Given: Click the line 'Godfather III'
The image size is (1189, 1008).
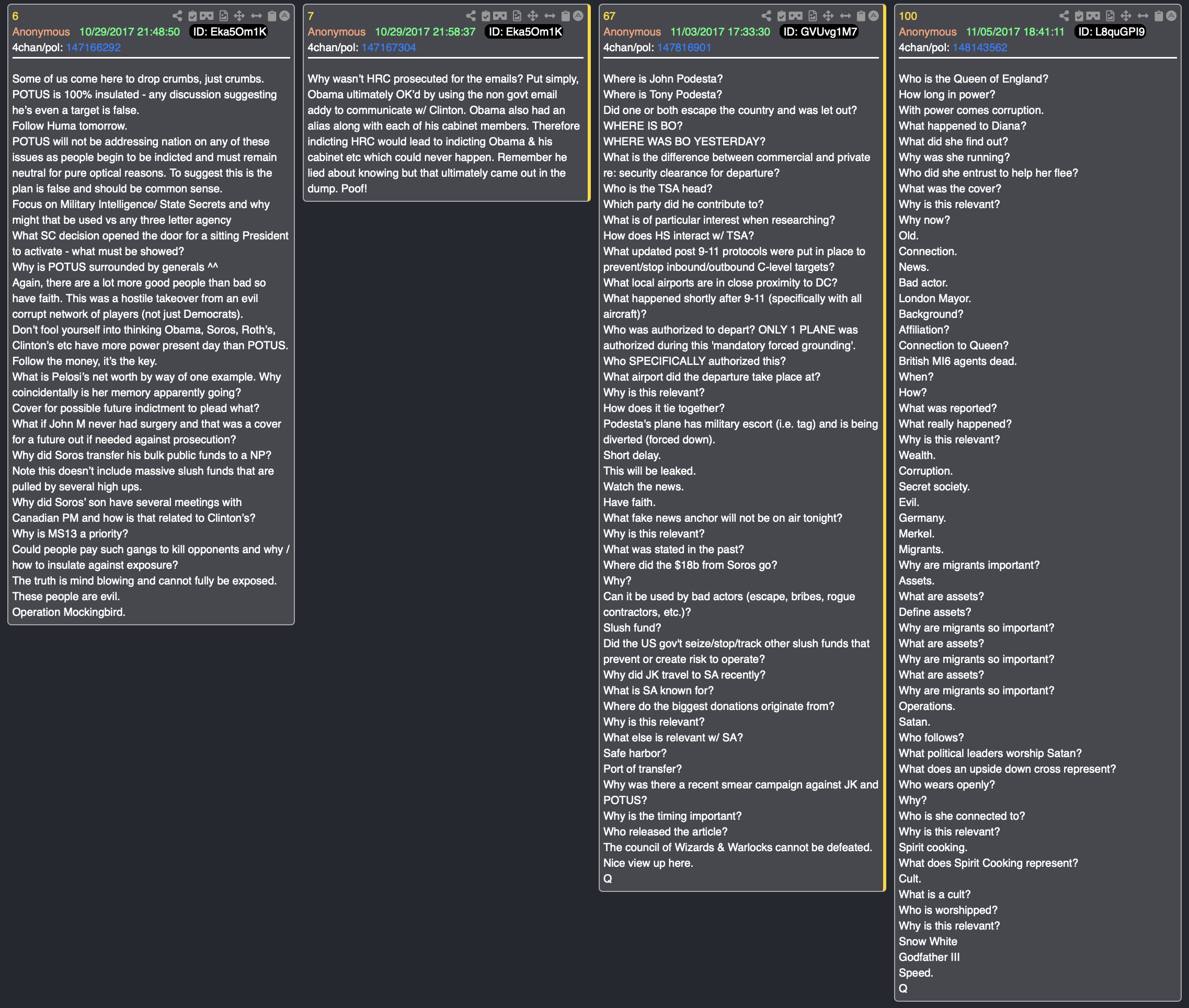Looking at the screenshot, I should pos(929,957).
